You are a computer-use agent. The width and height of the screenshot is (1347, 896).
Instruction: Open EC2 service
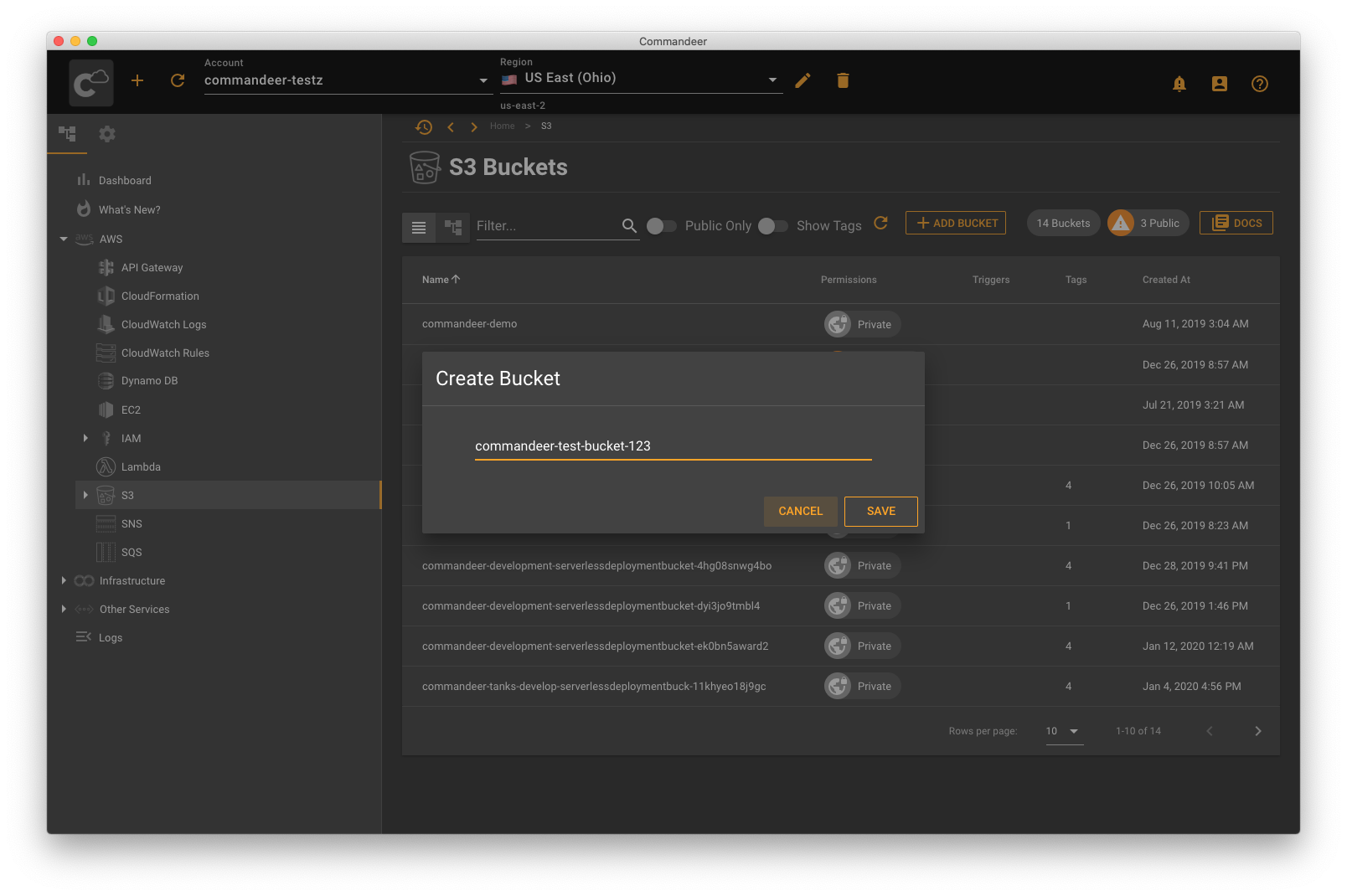click(x=131, y=410)
